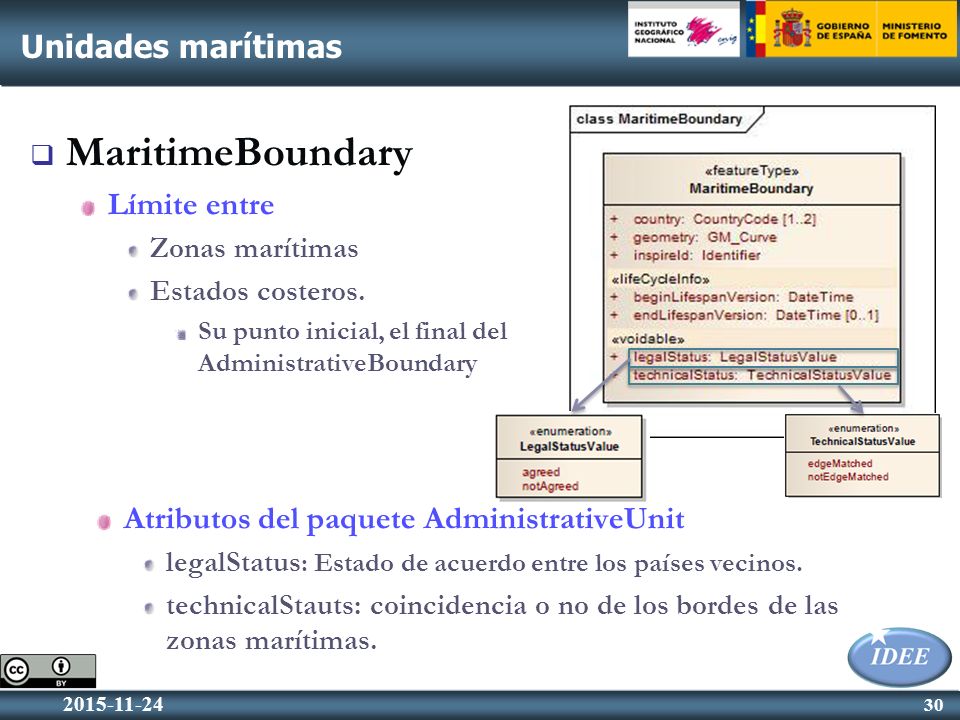The height and width of the screenshot is (720, 960).
Task: Click the legalStatus description line
Action: pyautogui.click(x=484, y=563)
